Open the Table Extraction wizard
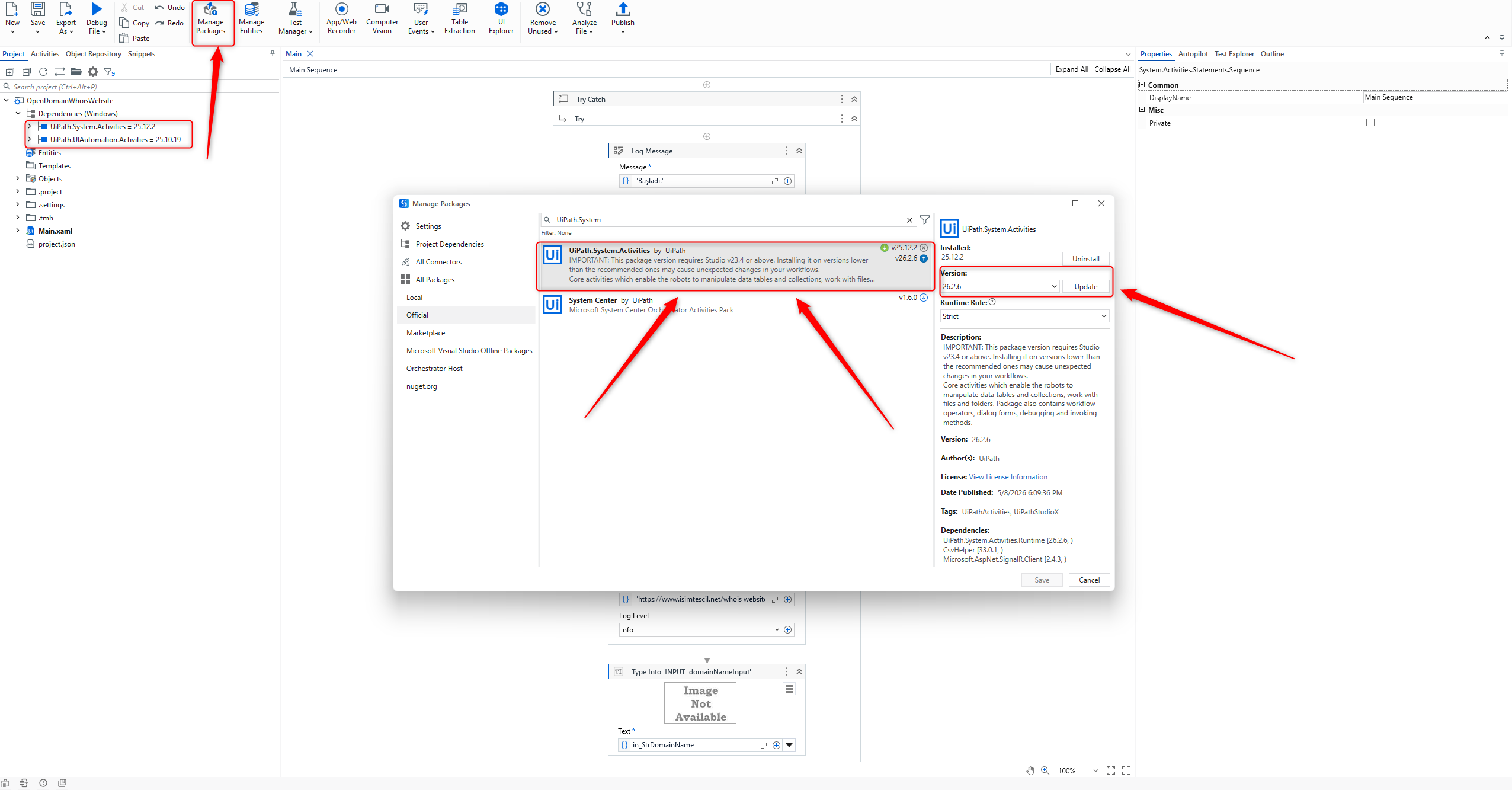 [460, 19]
